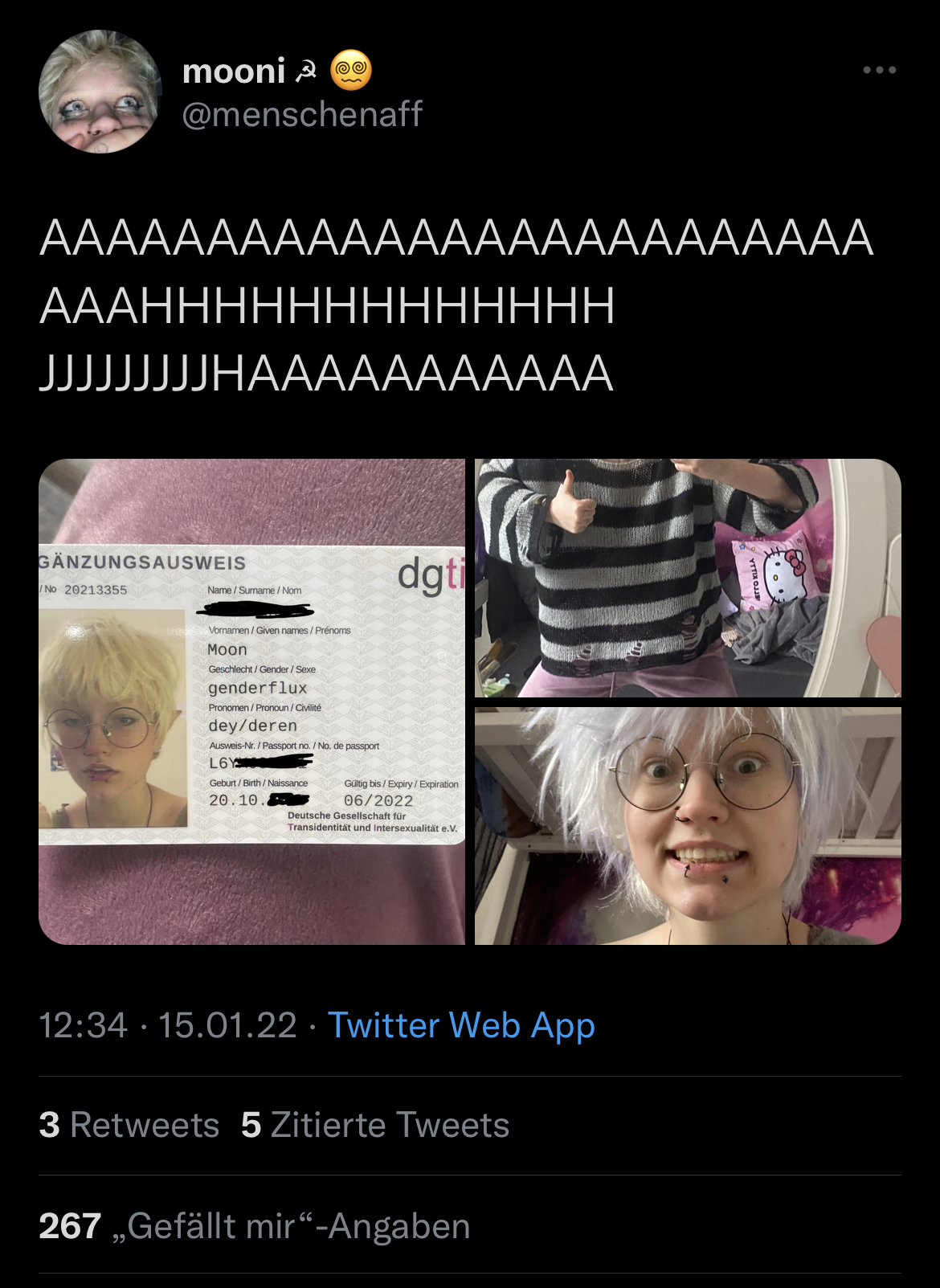Open the striped sweater thumbs-up photo
Screen dimensions: 940x1288
coord(688,578)
